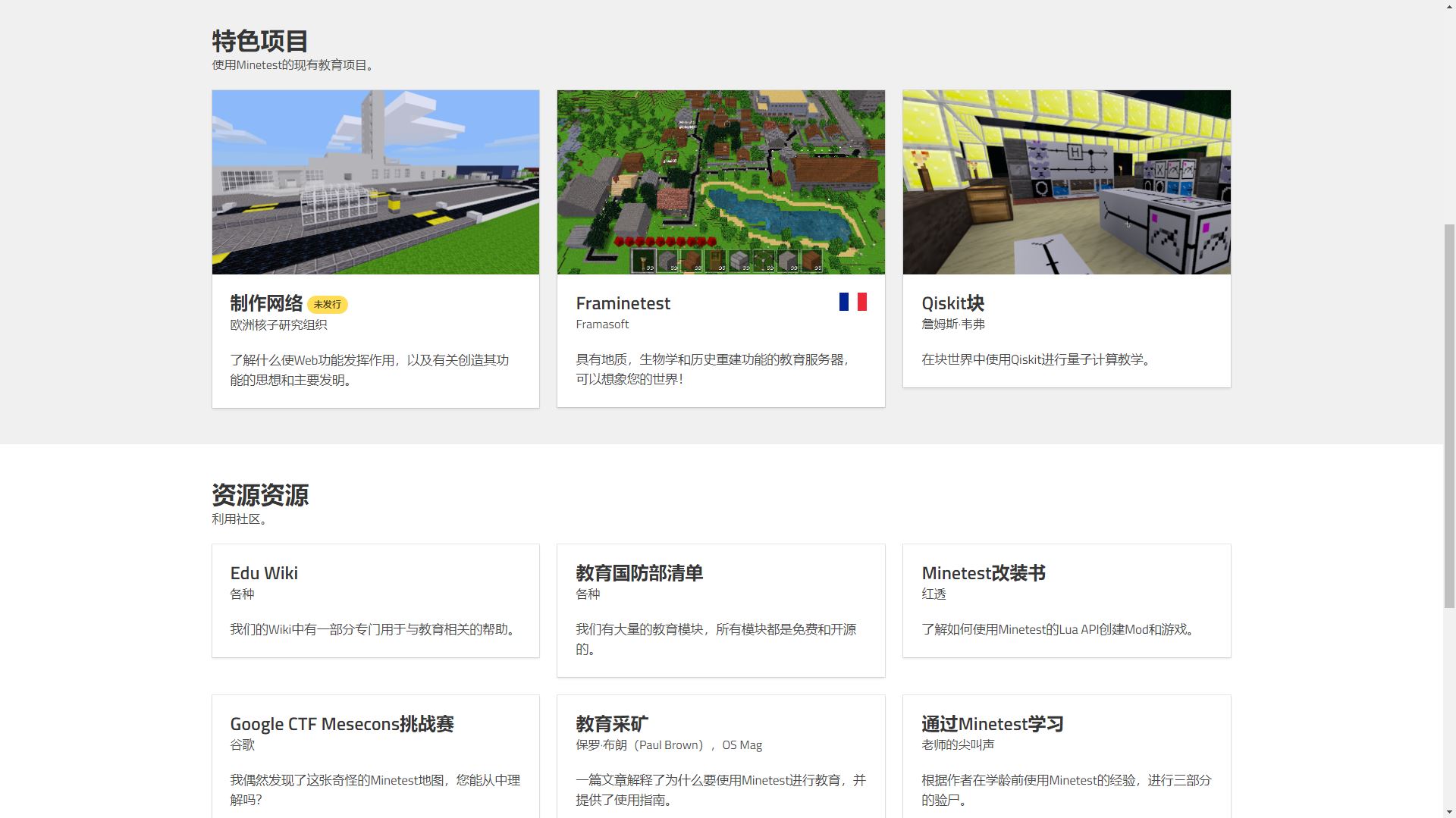Open the Minetest改装书 resource

coord(1066,600)
